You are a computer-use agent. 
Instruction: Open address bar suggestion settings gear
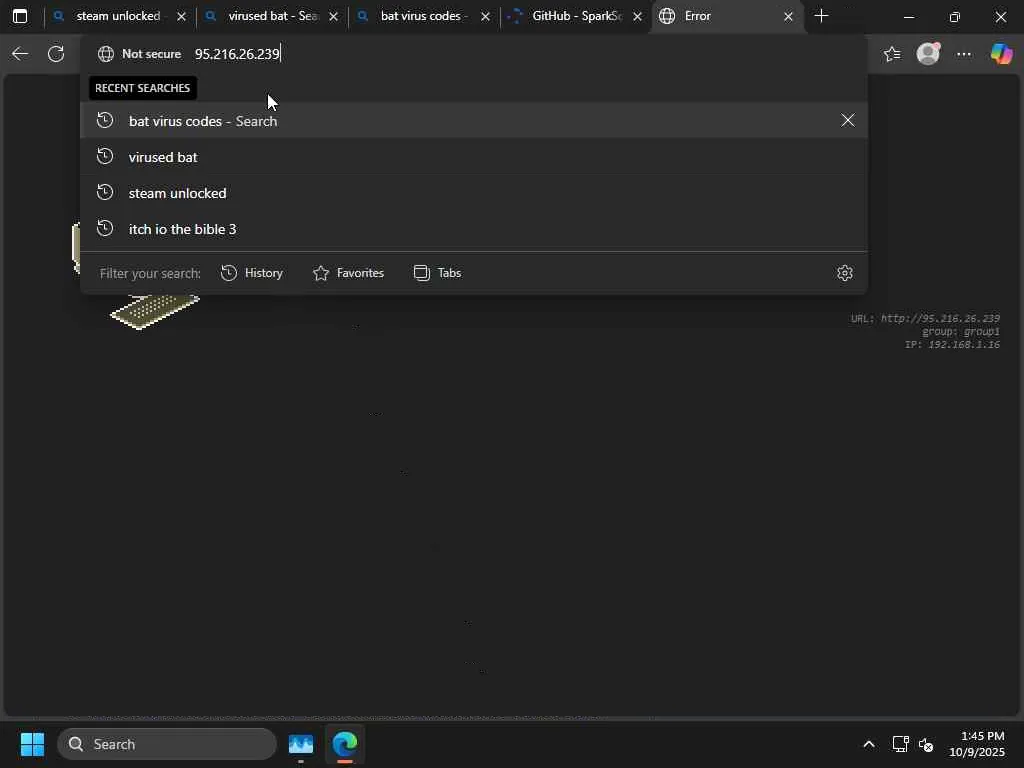point(845,273)
